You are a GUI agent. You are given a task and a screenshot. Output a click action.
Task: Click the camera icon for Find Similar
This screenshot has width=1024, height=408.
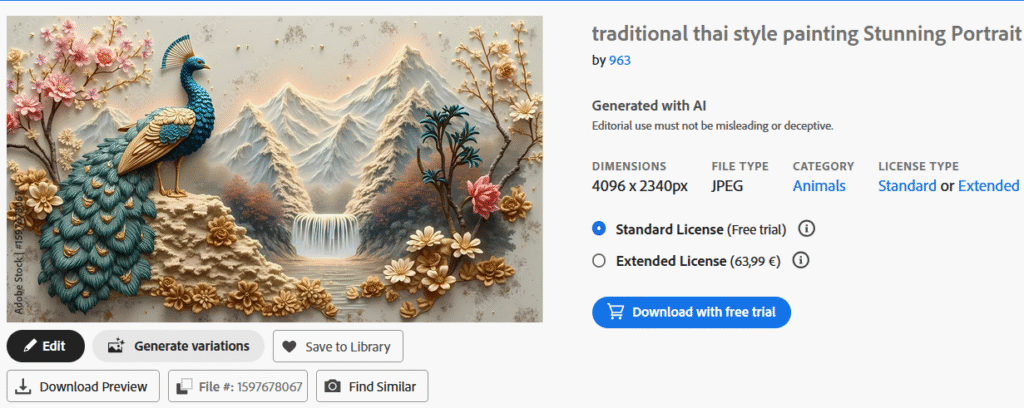click(x=333, y=386)
